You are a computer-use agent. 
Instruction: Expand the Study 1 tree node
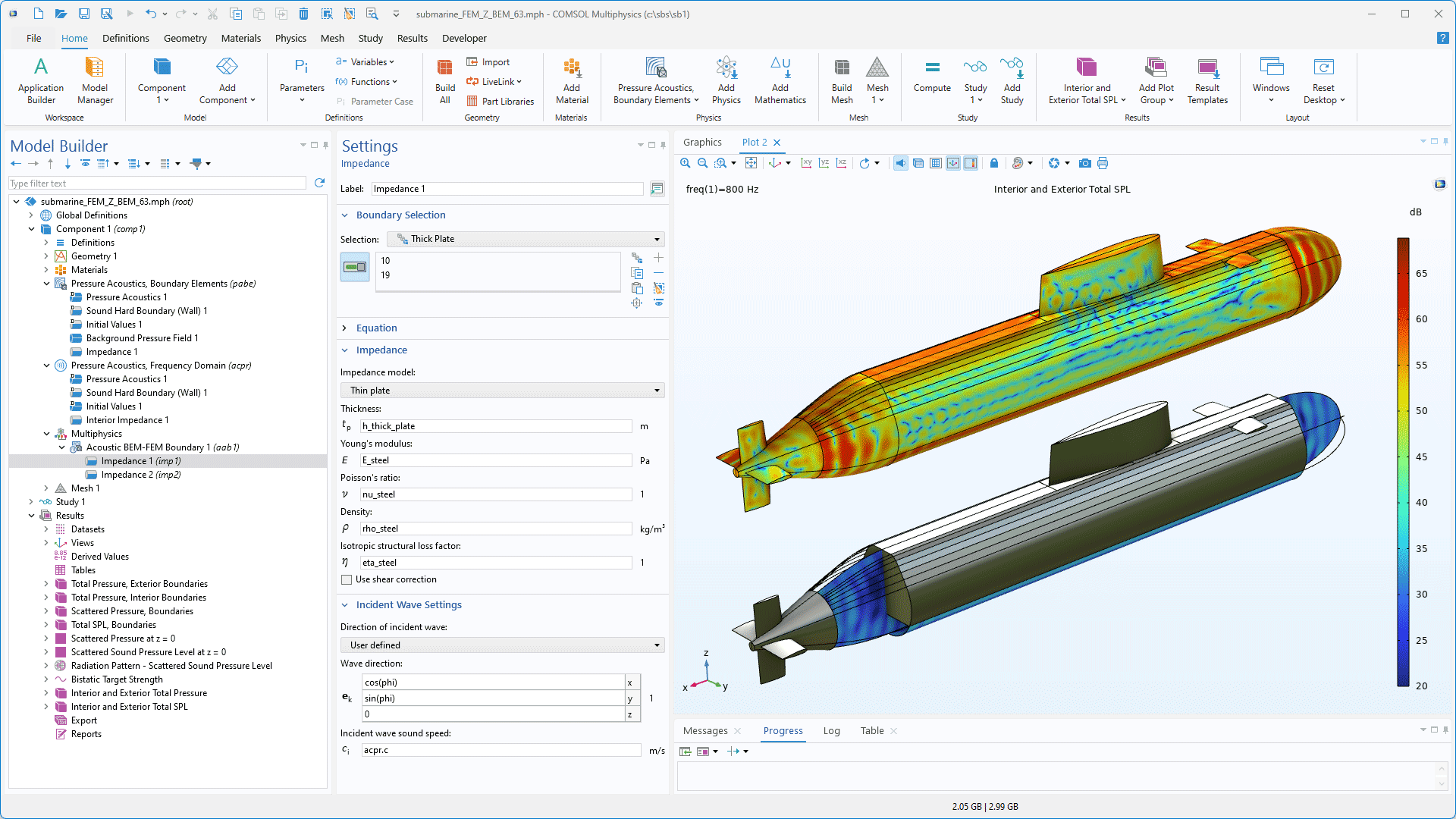(x=31, y=502)
